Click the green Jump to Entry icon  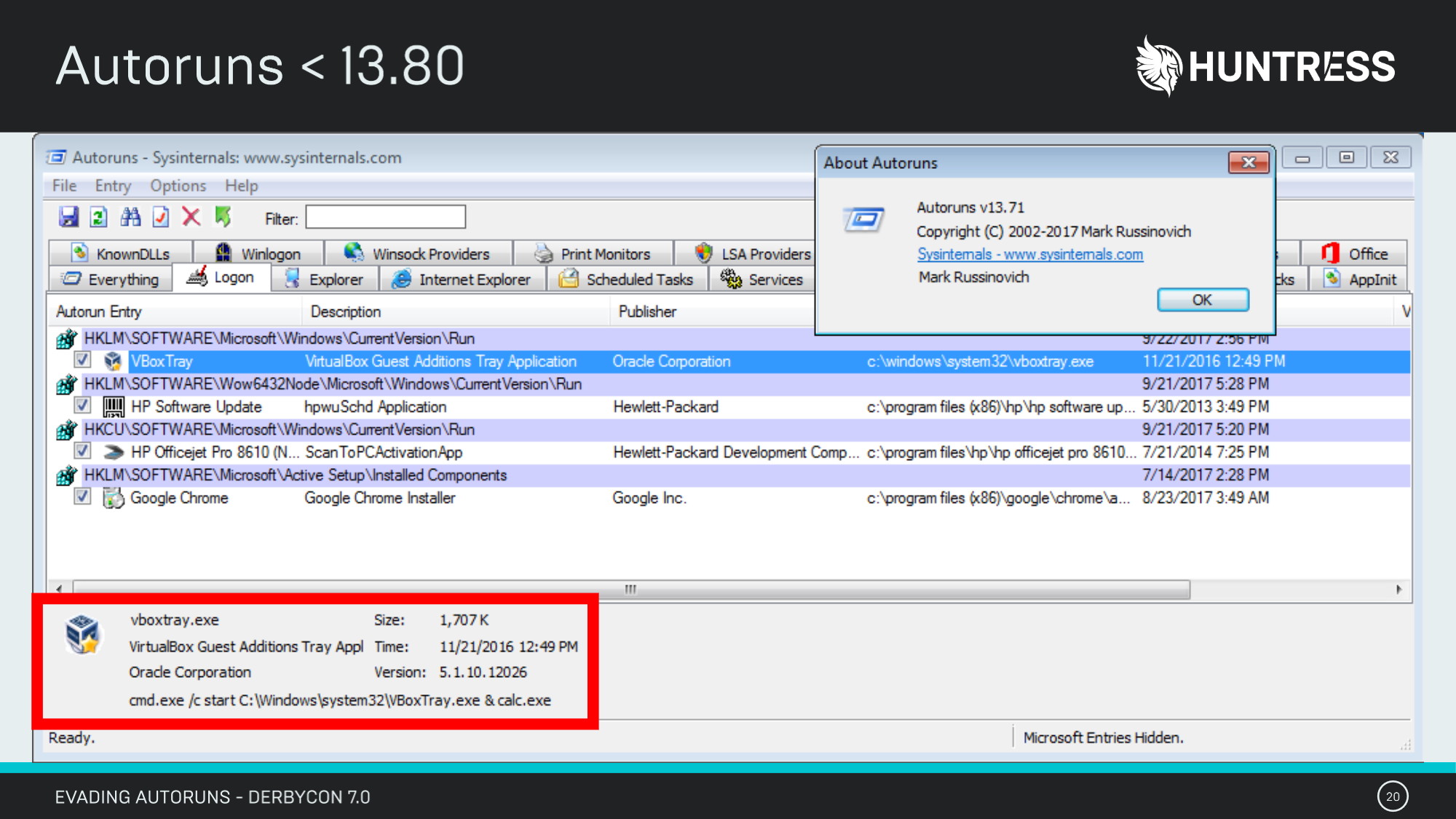[x=223, y=216]
